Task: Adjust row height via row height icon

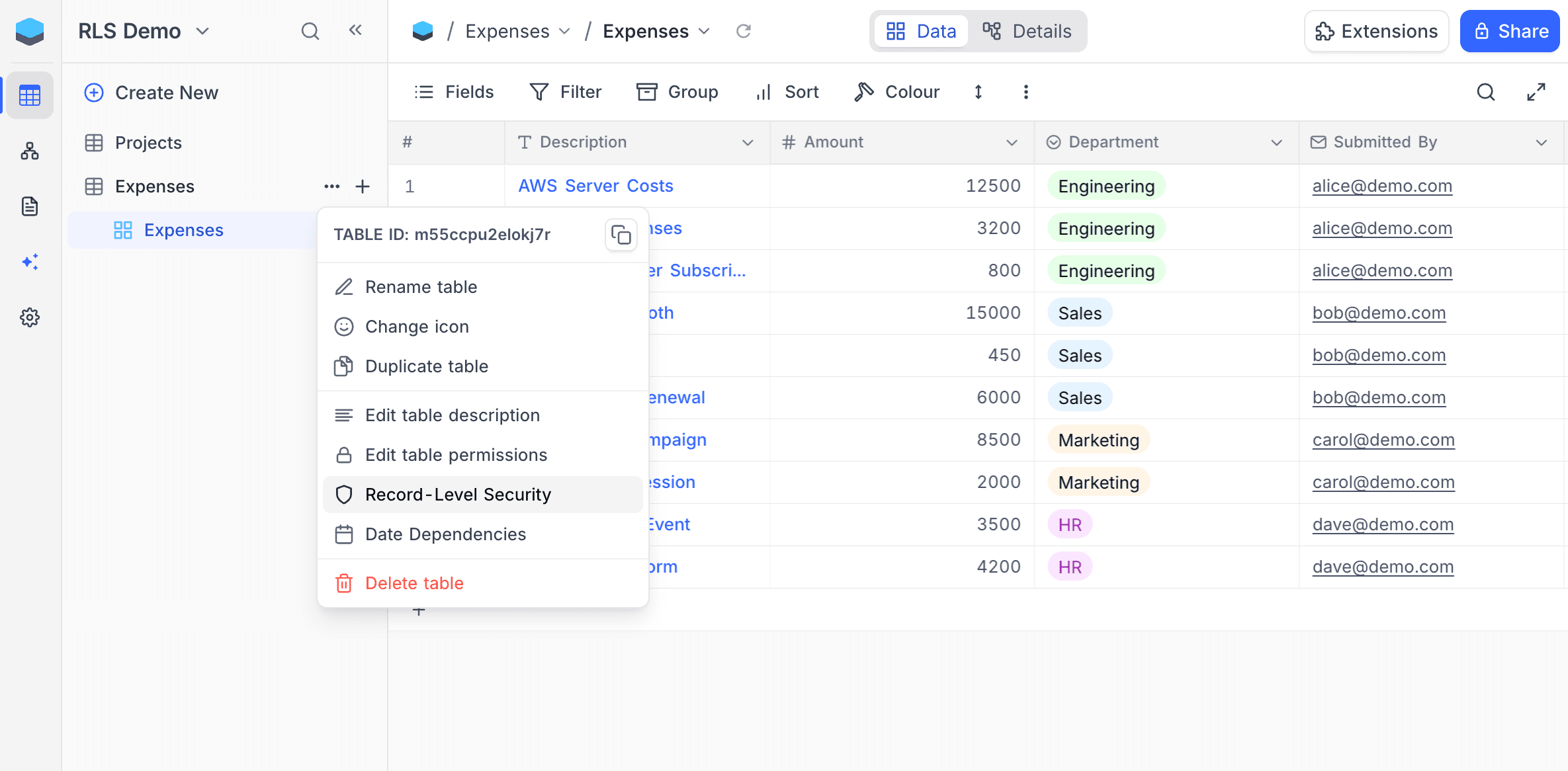Action: (979, 92)
